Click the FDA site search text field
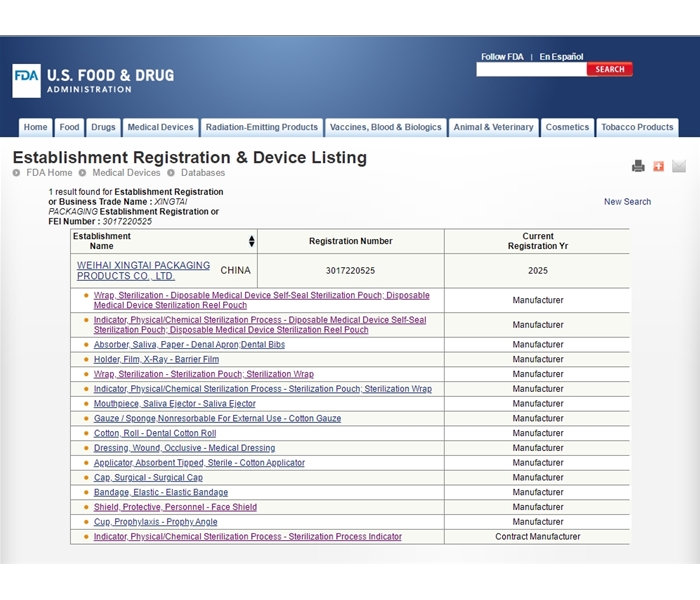The height and width of the screenshot is (600, 700). (530, 70)
